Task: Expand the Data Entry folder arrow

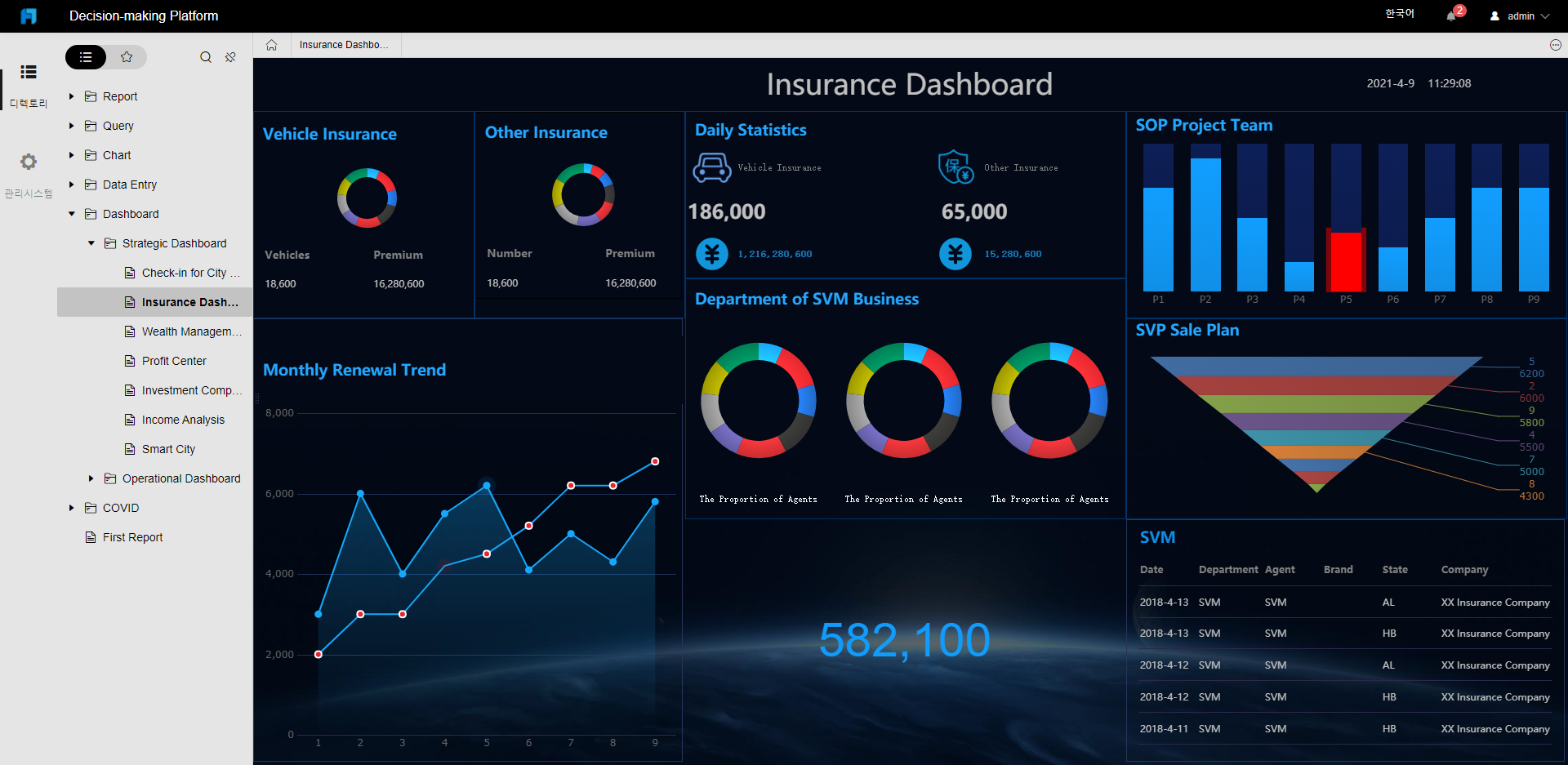Action: click(x=72, y=185)
